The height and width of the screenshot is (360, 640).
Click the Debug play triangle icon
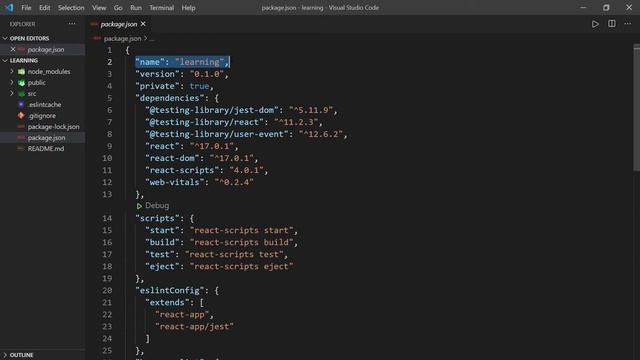point(139,206)
